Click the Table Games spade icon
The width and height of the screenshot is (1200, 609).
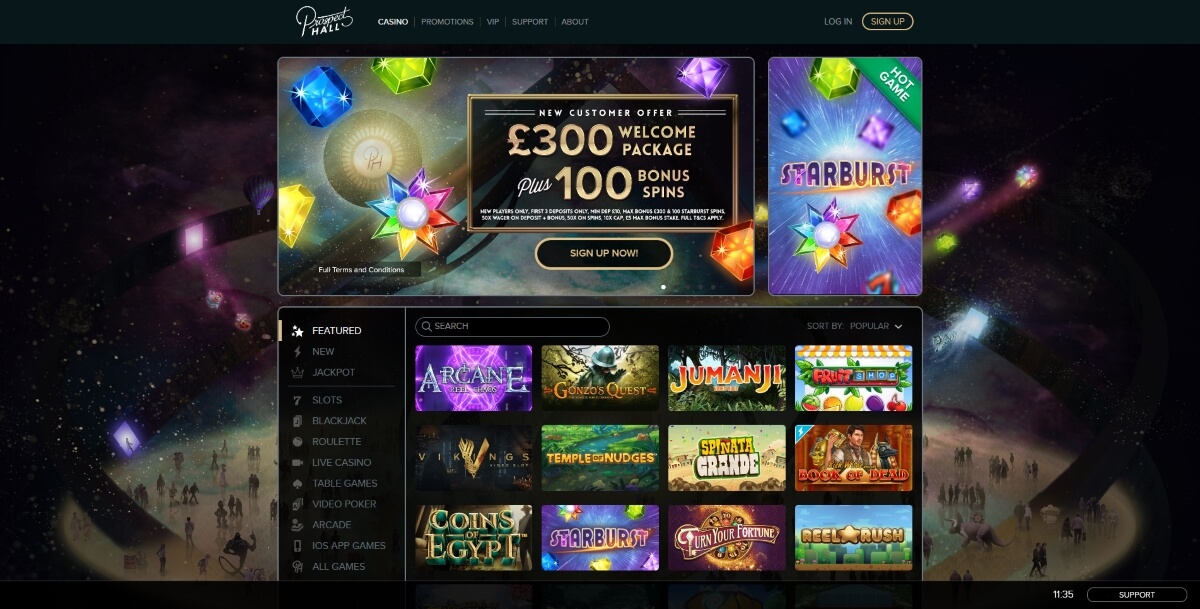[x=297, y=484]
